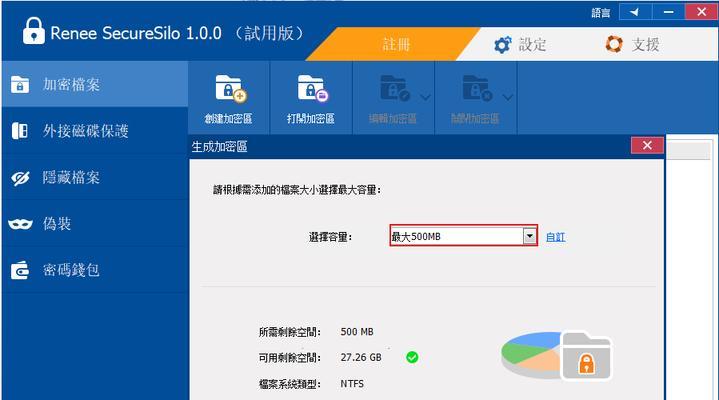
Task: Open an encrypted area (打開加密區)
Action: (x=311, y=98)
